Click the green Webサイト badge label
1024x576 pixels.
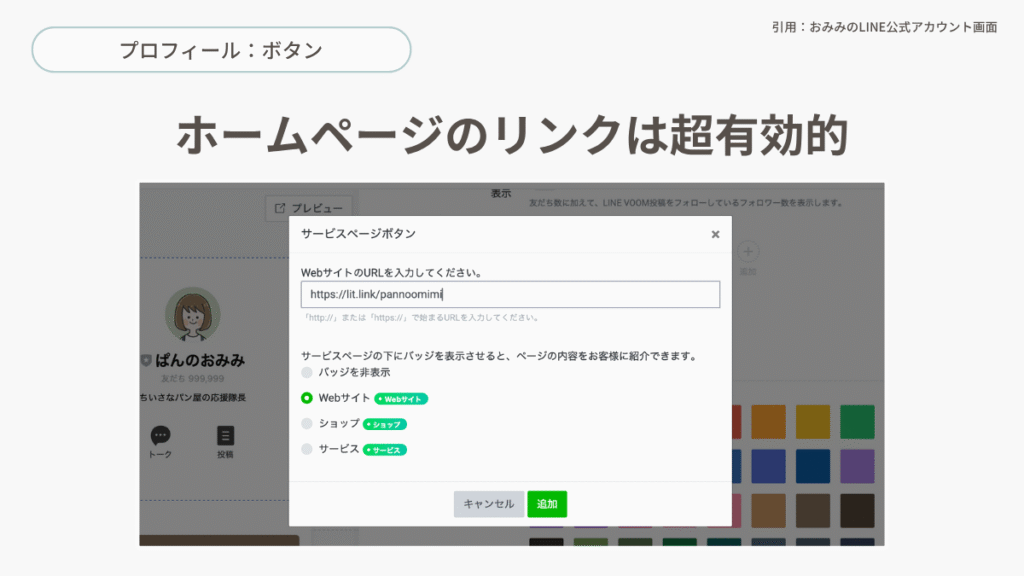[400, 398]
